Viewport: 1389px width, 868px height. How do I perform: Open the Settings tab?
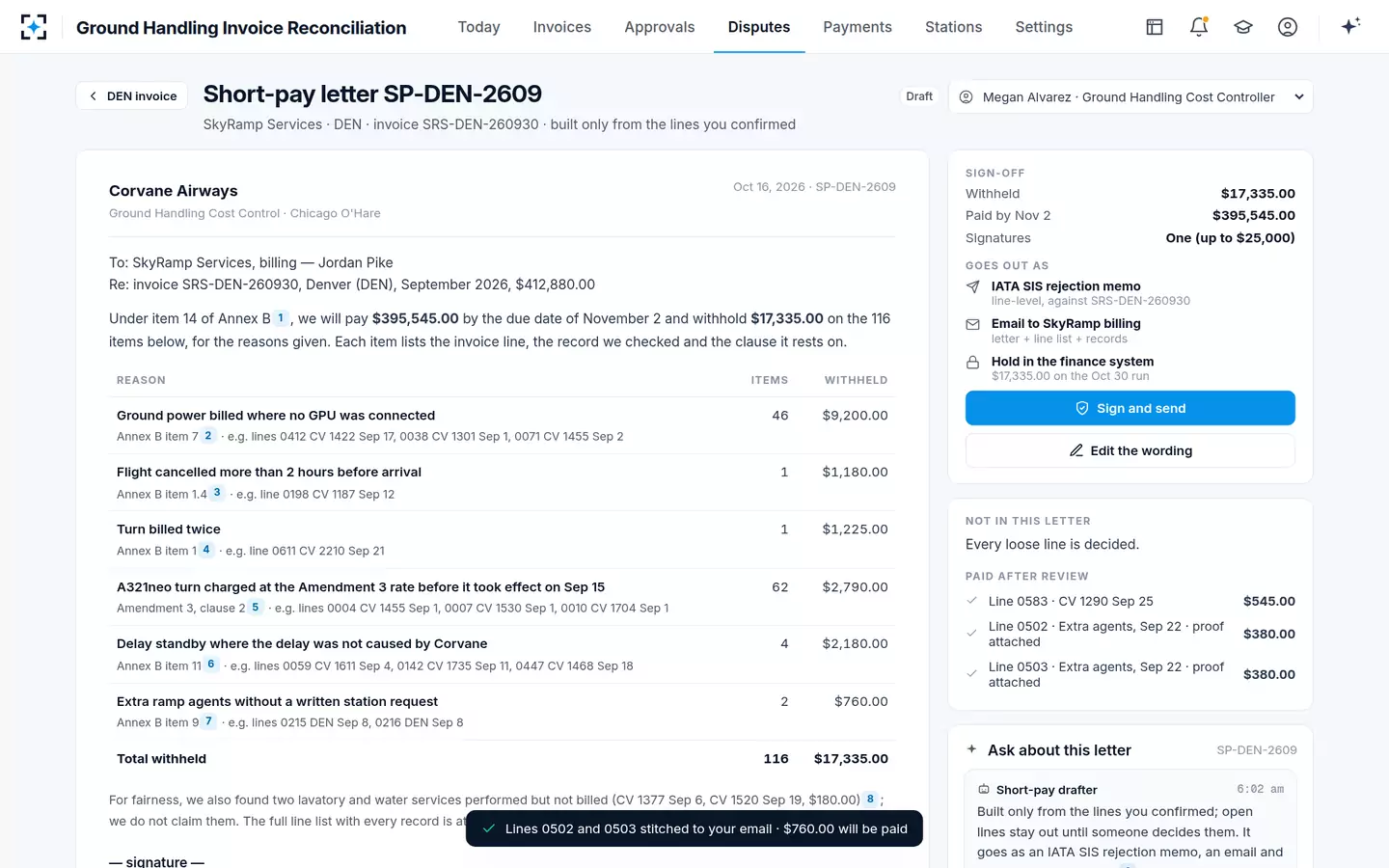point(1044,27)
